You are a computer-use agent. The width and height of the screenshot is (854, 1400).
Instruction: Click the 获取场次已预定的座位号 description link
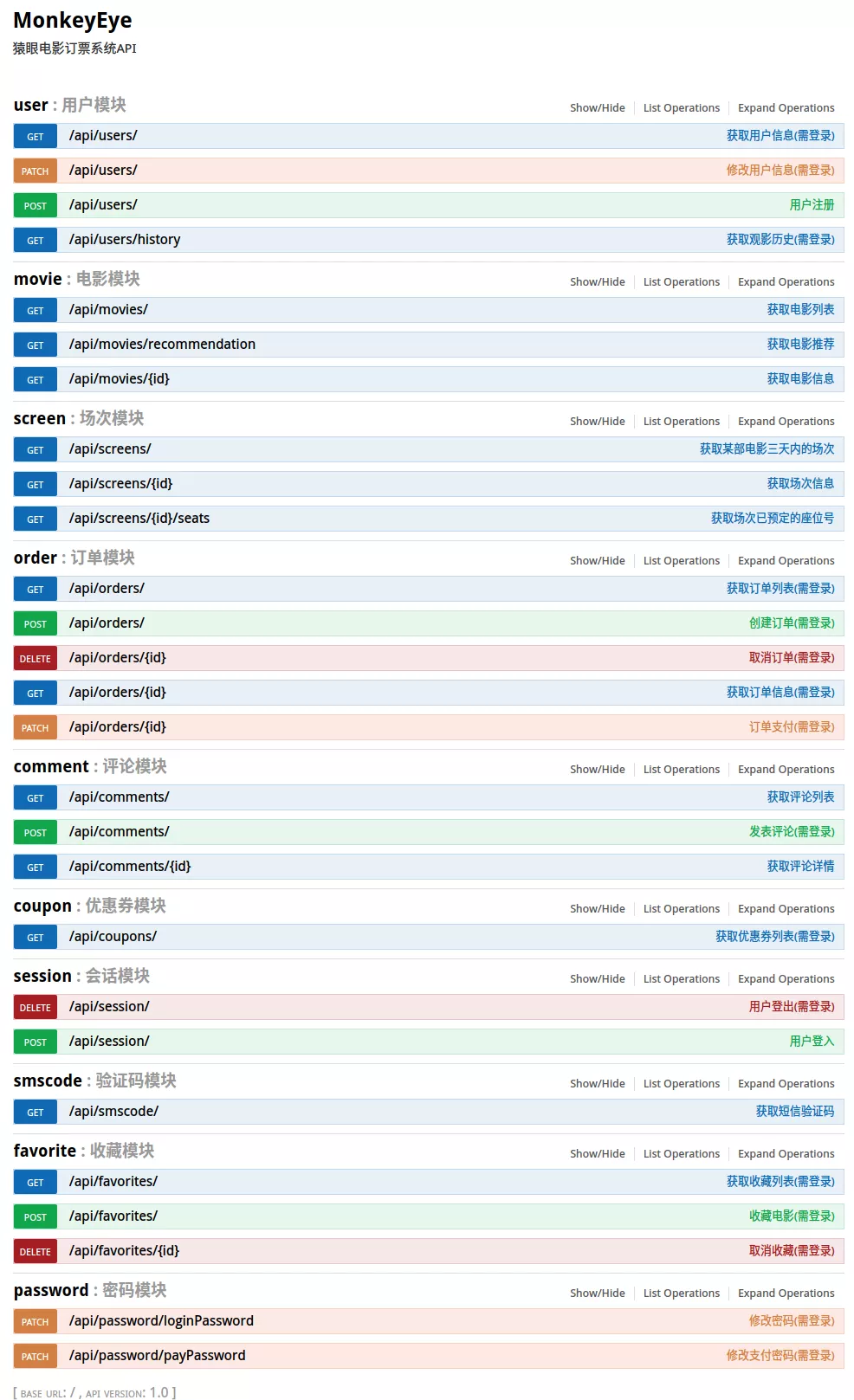tap(773, 519)
